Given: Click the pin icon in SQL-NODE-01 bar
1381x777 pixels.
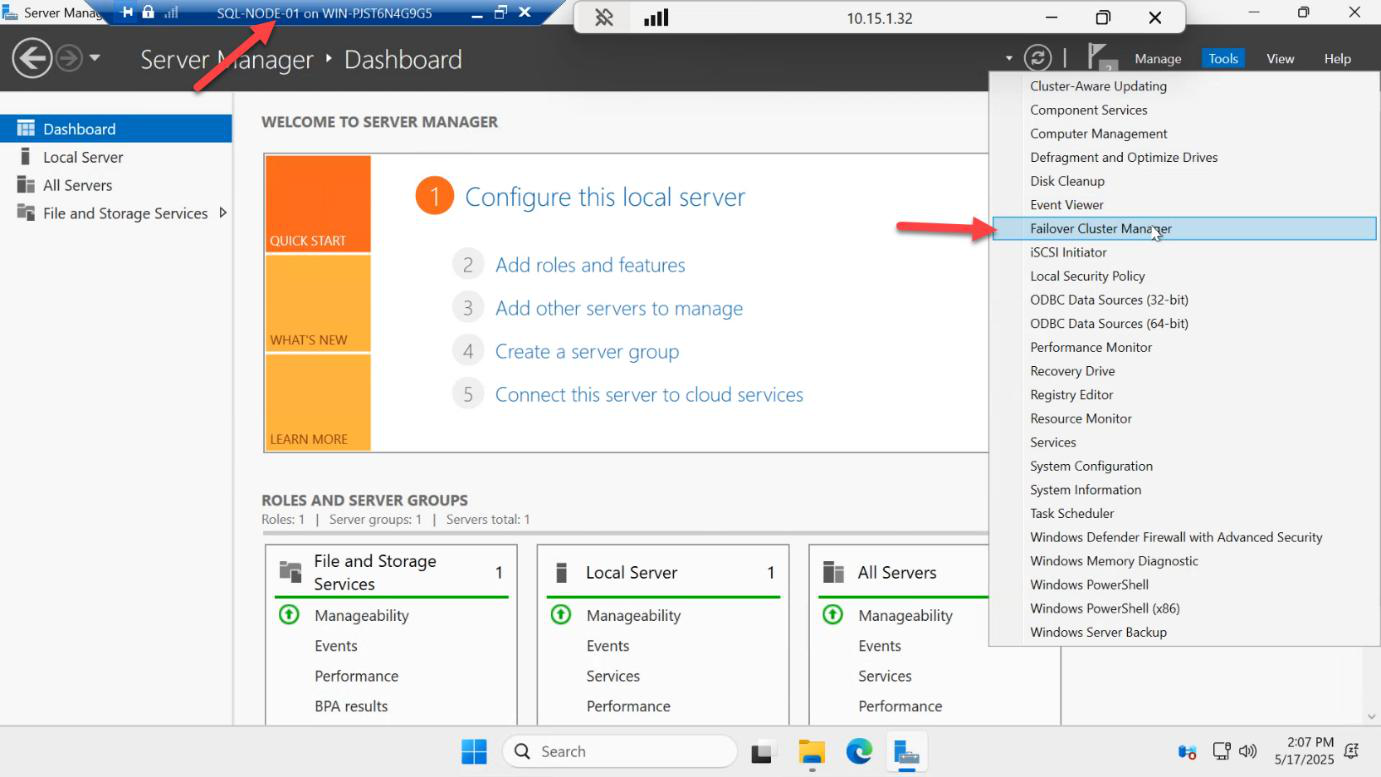Looking at the screenshot, I should point(127,12).
